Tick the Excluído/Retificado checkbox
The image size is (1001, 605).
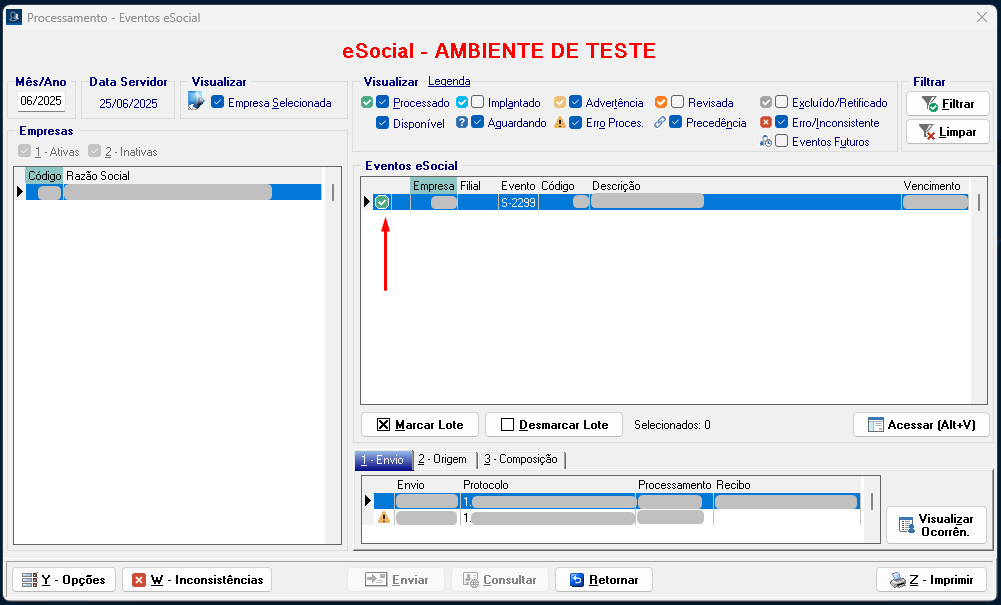(781, 102)
